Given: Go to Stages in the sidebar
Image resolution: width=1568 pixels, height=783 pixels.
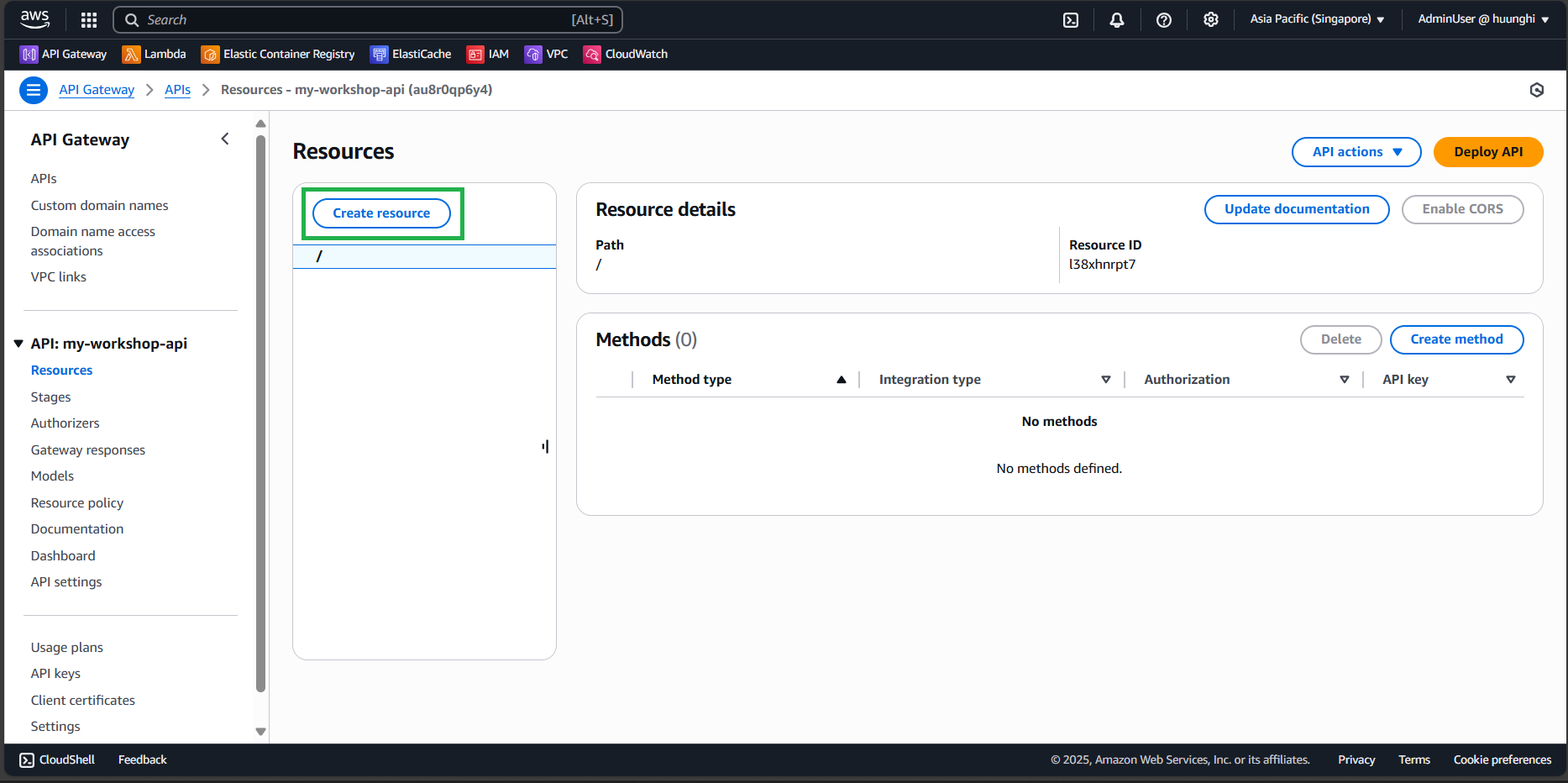Looking at the screenshot, I should click(x=51, y=397).
